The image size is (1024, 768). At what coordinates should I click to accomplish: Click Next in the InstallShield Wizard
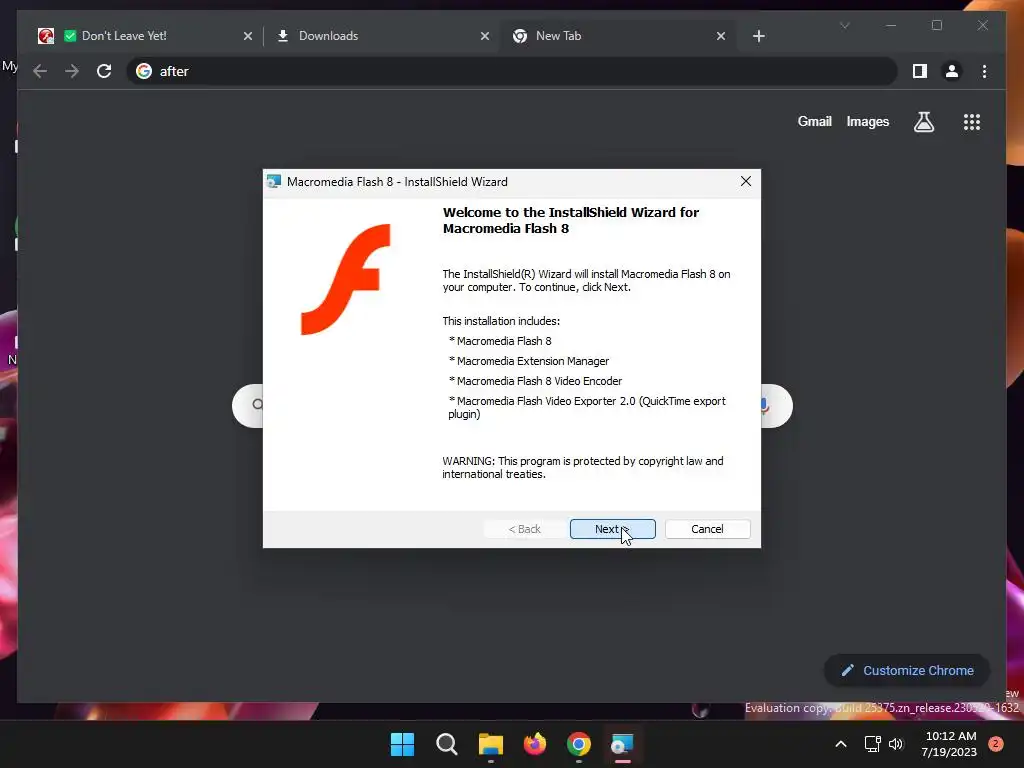click(612, 529)
